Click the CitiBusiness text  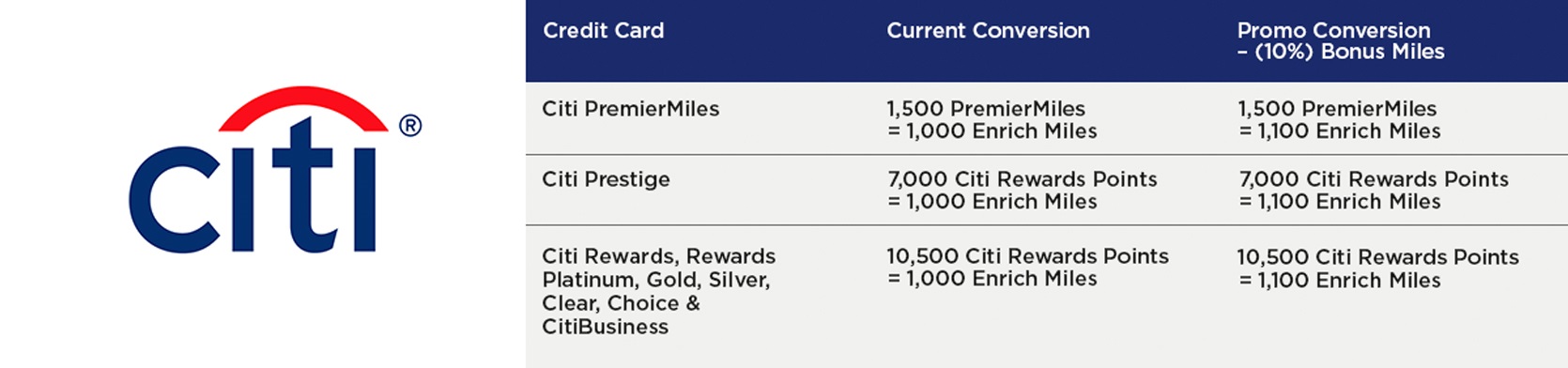[x=605, y=327]
